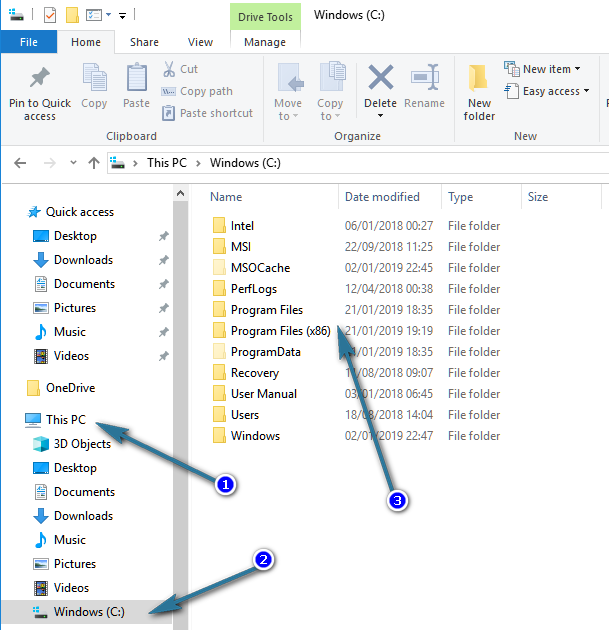Create a New folder
Viewport: 609px width, 630px height.
(479, 92)
